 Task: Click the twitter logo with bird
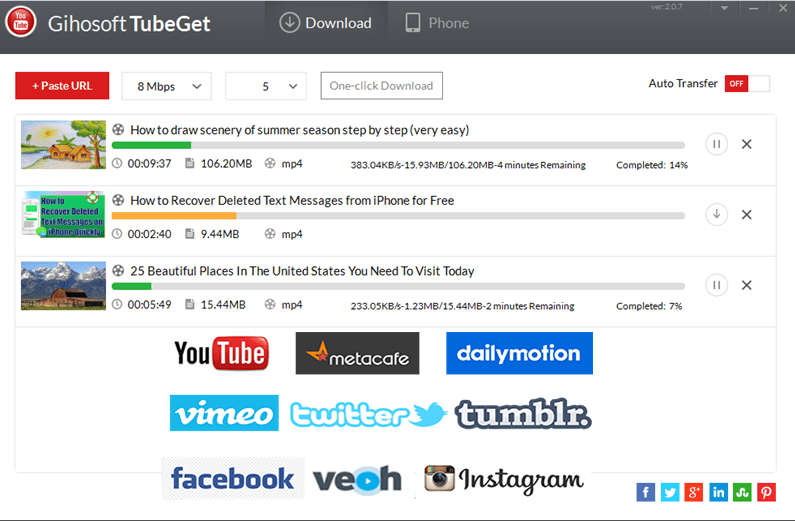click(369, 414)
